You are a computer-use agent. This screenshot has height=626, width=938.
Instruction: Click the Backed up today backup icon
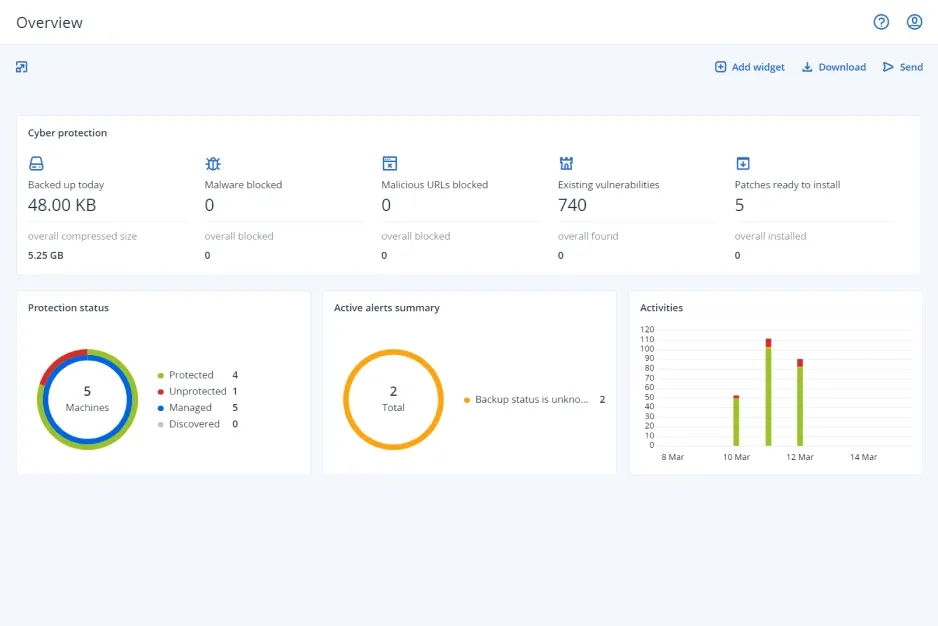(x=36, y=163)
